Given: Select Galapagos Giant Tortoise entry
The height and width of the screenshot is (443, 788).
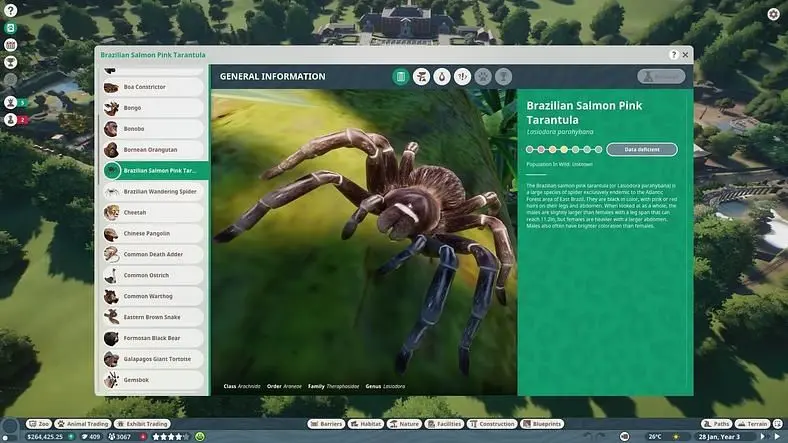Looking at the screenshot, I should 154,359.
